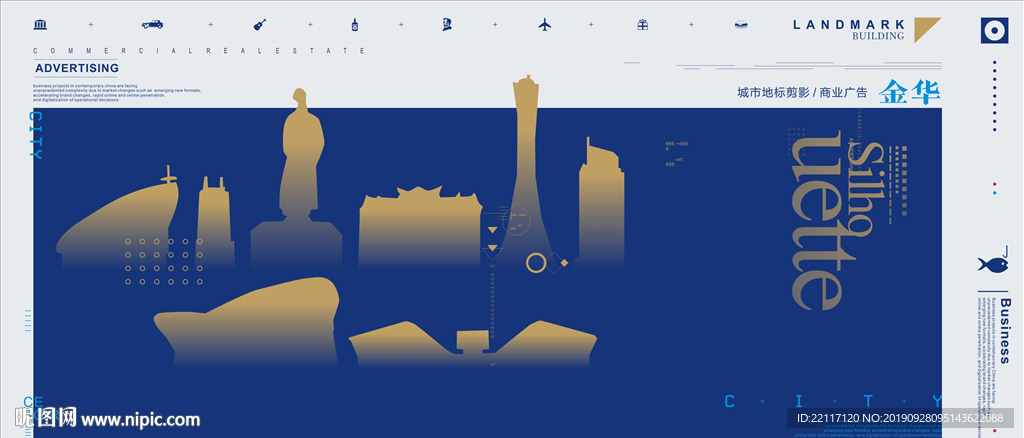Click the gift box icon
This screenshot has height=438, width=1024.
[x=643, y=25]
